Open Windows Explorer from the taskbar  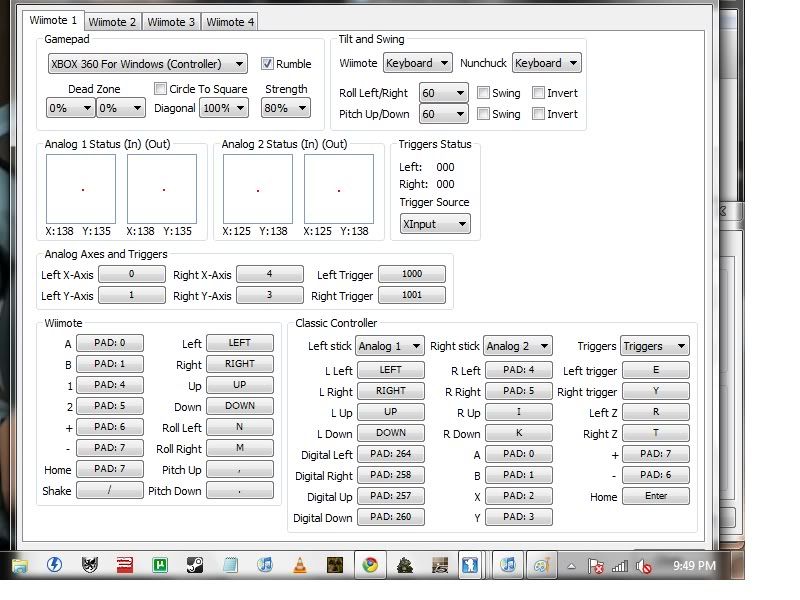click(x=20, y=565)
